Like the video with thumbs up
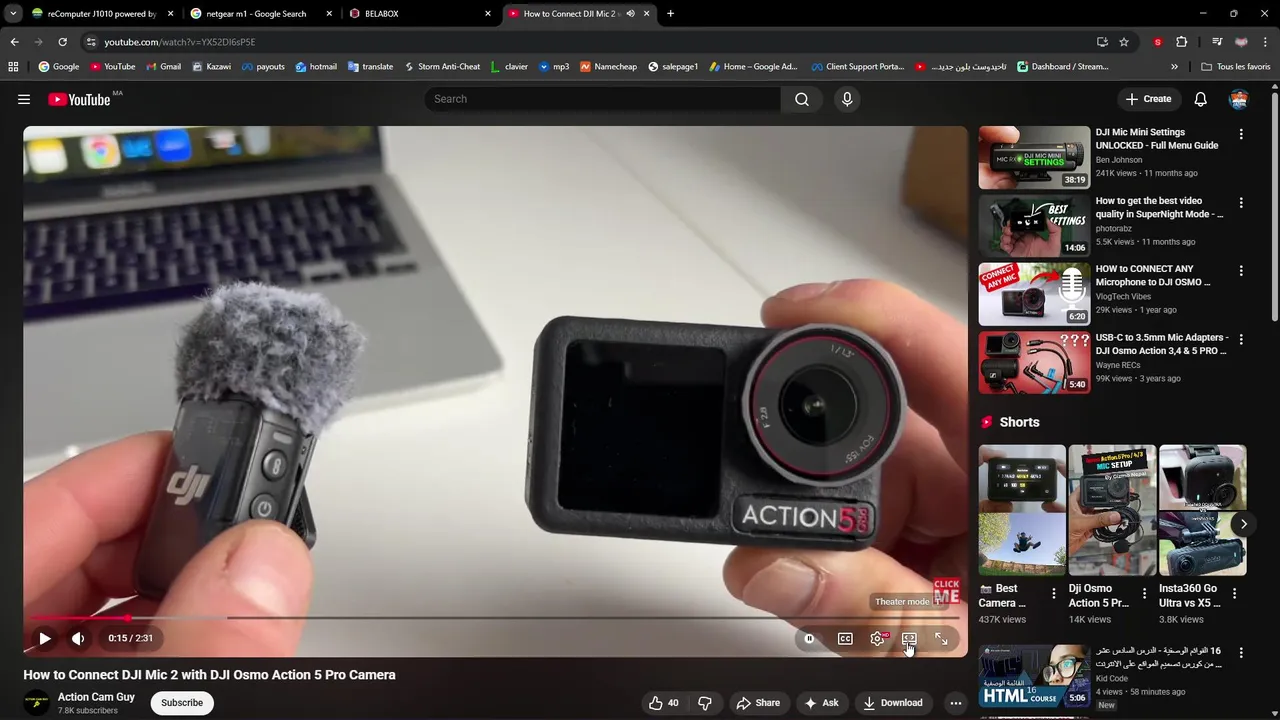Screen dimensions: 1280x720 (663, 703)
